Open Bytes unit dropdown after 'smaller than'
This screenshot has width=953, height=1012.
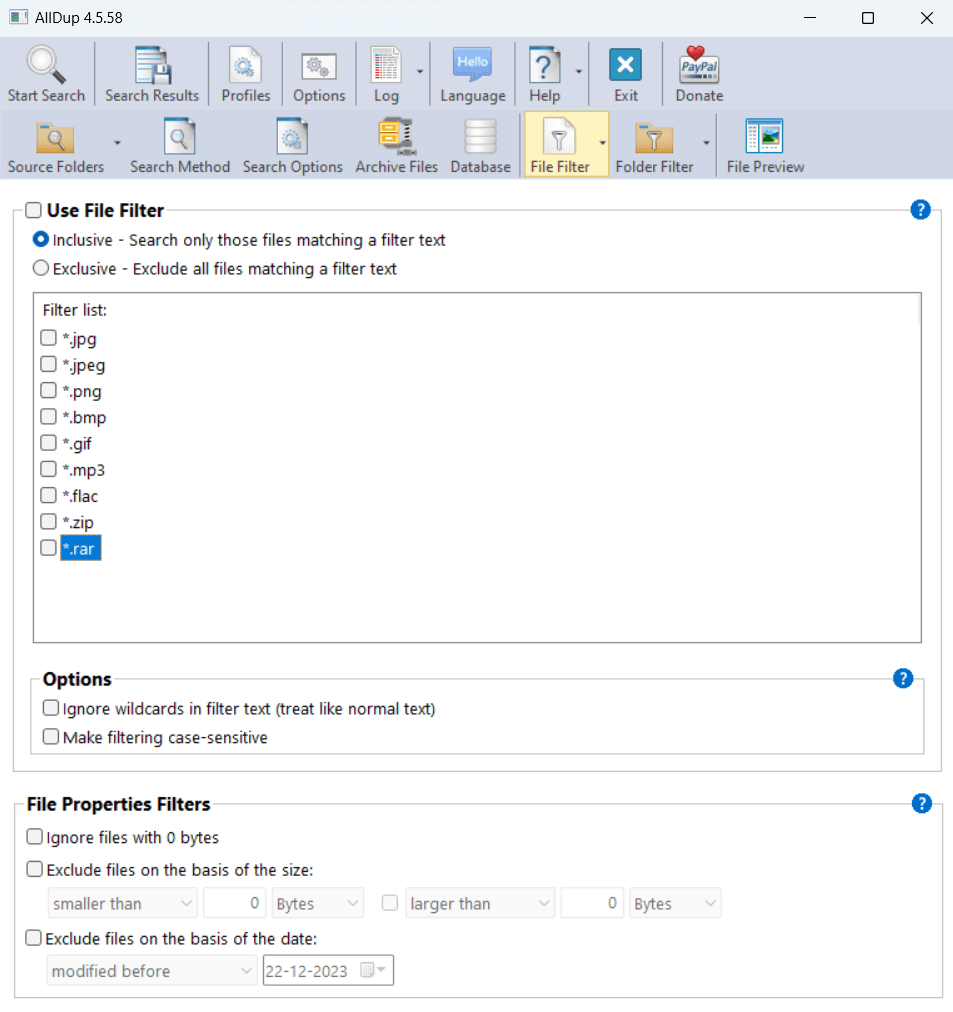tap(317, 903)
